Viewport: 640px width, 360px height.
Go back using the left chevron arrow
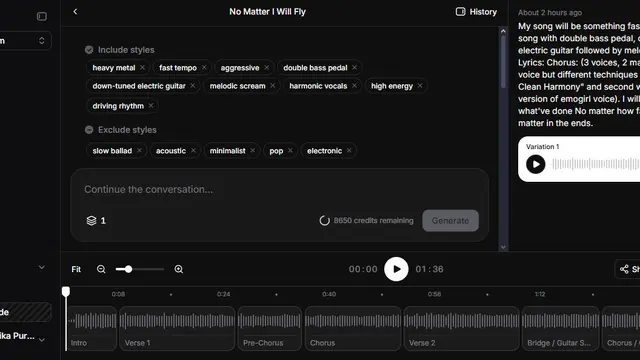pos(75,11)
